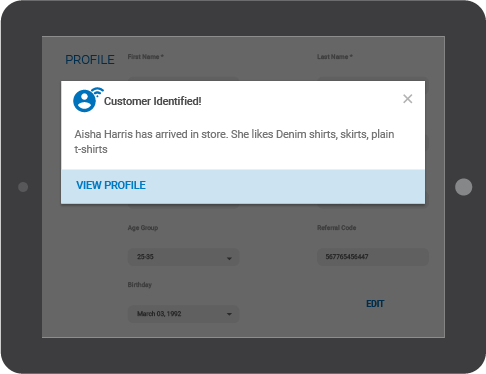Click the PROFILE heading
Viewport: 486px width, 374px height.
click(90, 60)
